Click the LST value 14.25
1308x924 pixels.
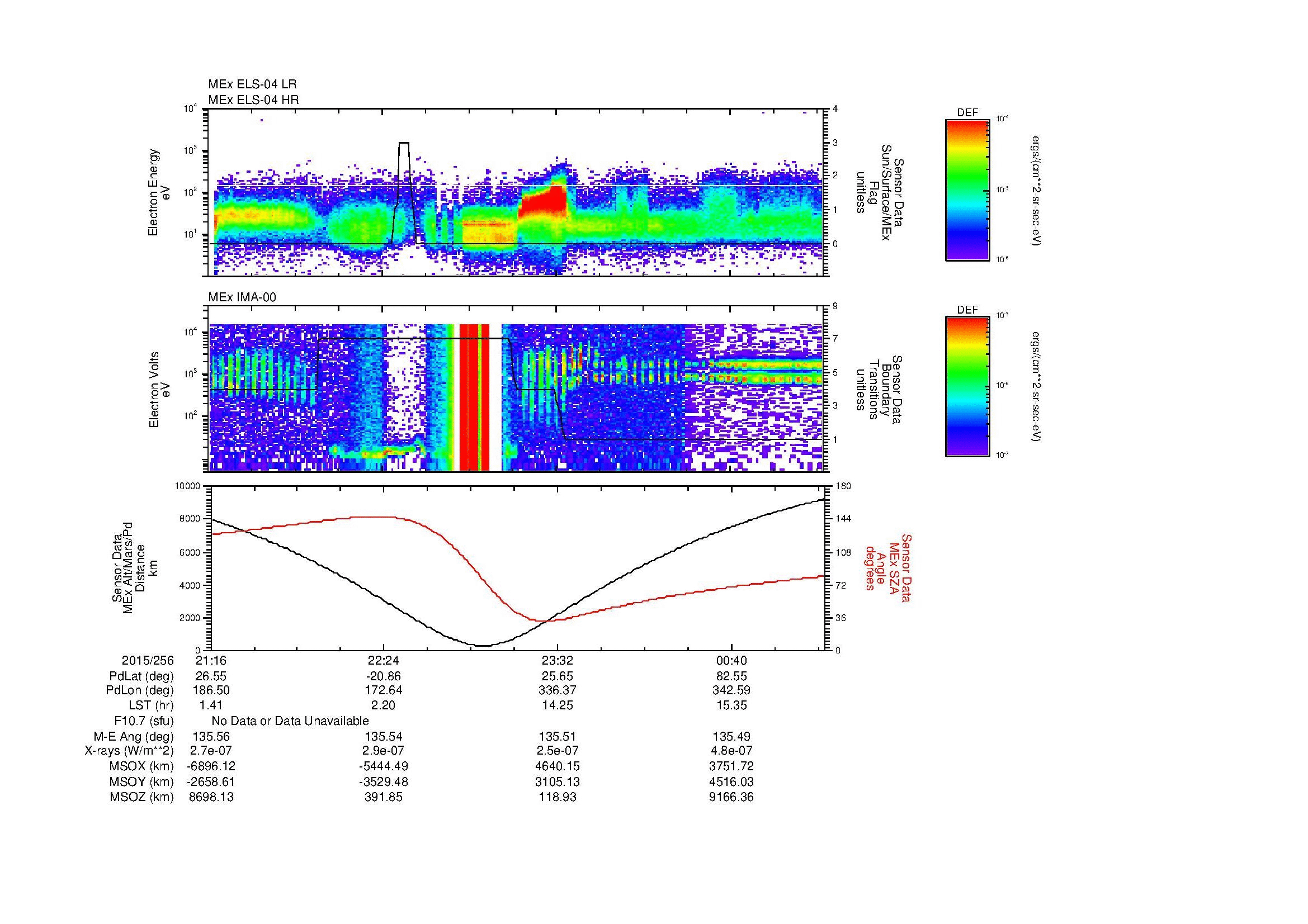click(557, 705)
